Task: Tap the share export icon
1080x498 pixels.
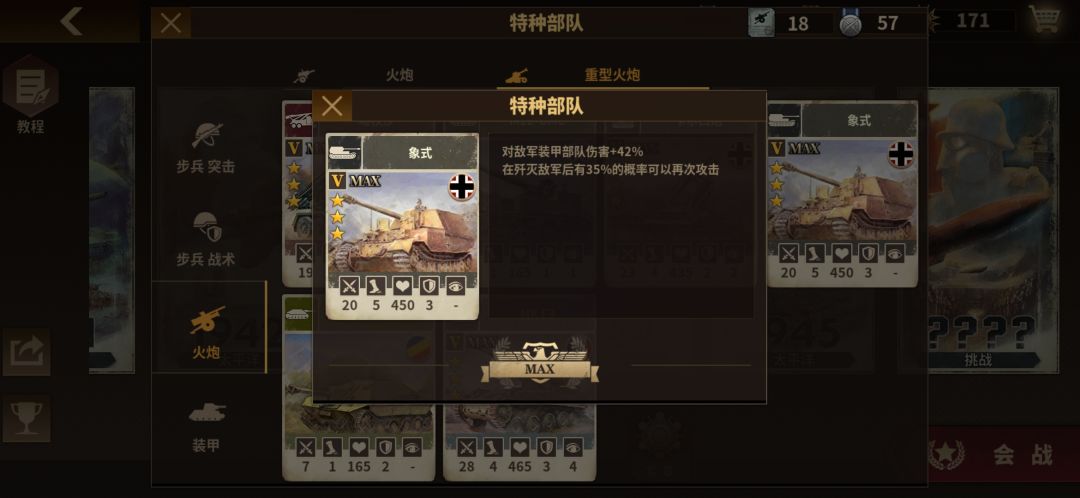Action: (27, 352)
